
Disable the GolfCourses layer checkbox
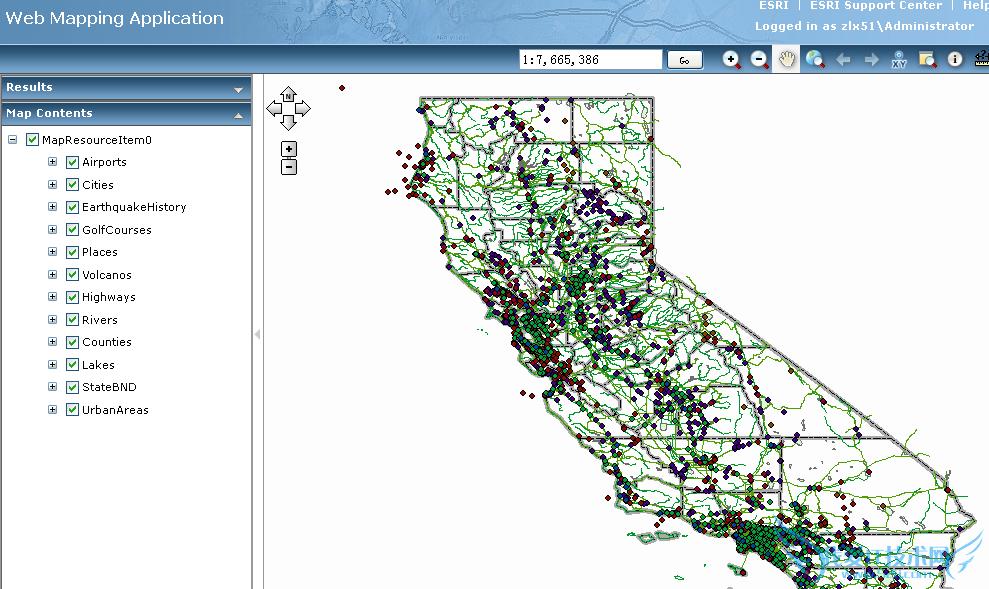[x=73, y=230]
